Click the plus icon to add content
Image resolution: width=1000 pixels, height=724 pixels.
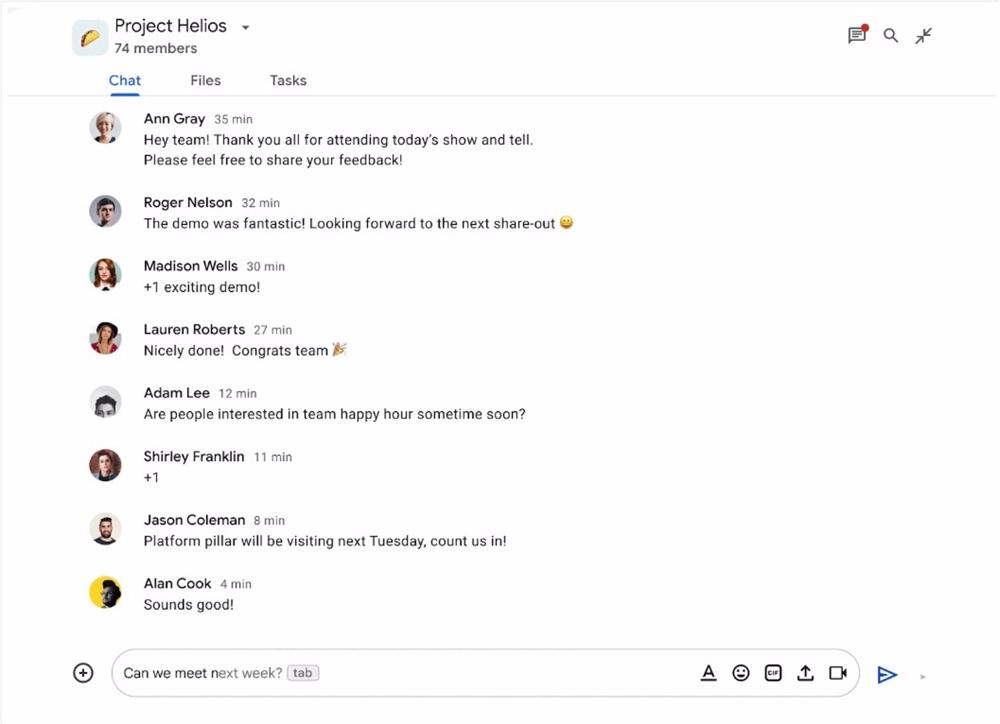(83, 672)
